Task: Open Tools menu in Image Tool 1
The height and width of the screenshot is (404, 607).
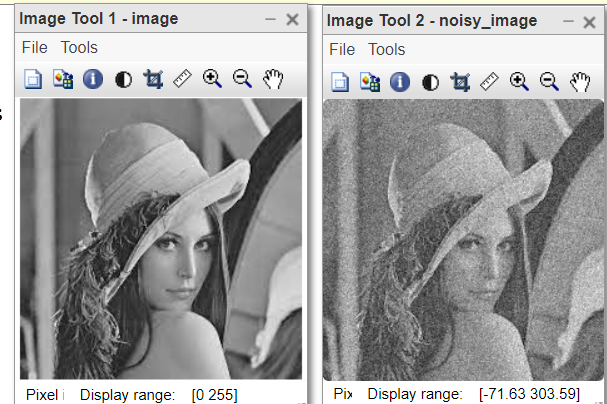Action: tap(79, 48)
